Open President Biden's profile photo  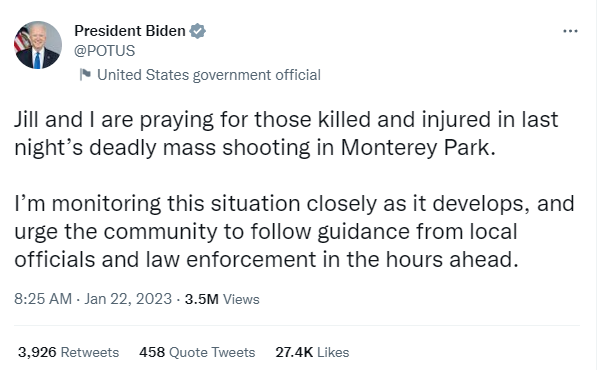pyautogui.click(x=38, y=45)
